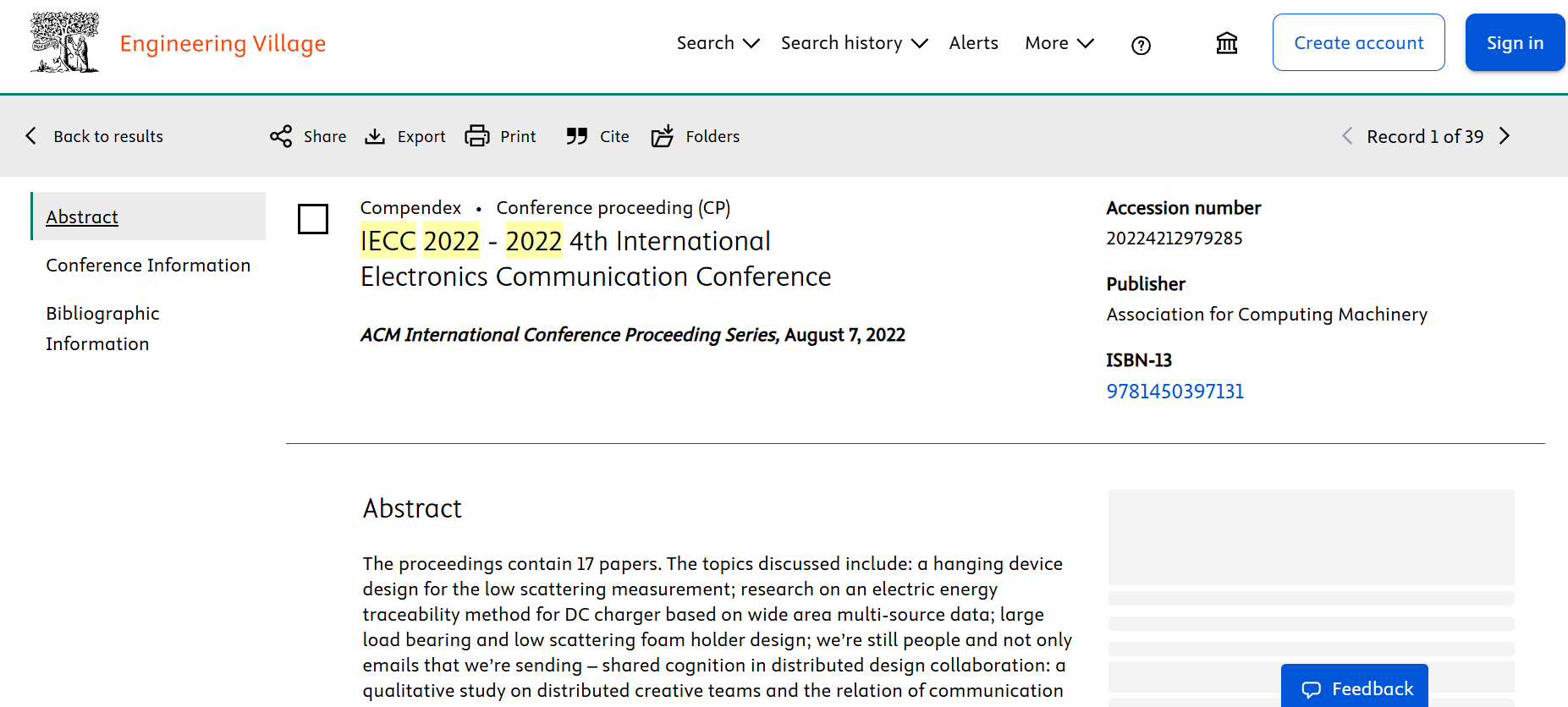
Task: Click the Print printer icon
Action: [x=477, y=136]
